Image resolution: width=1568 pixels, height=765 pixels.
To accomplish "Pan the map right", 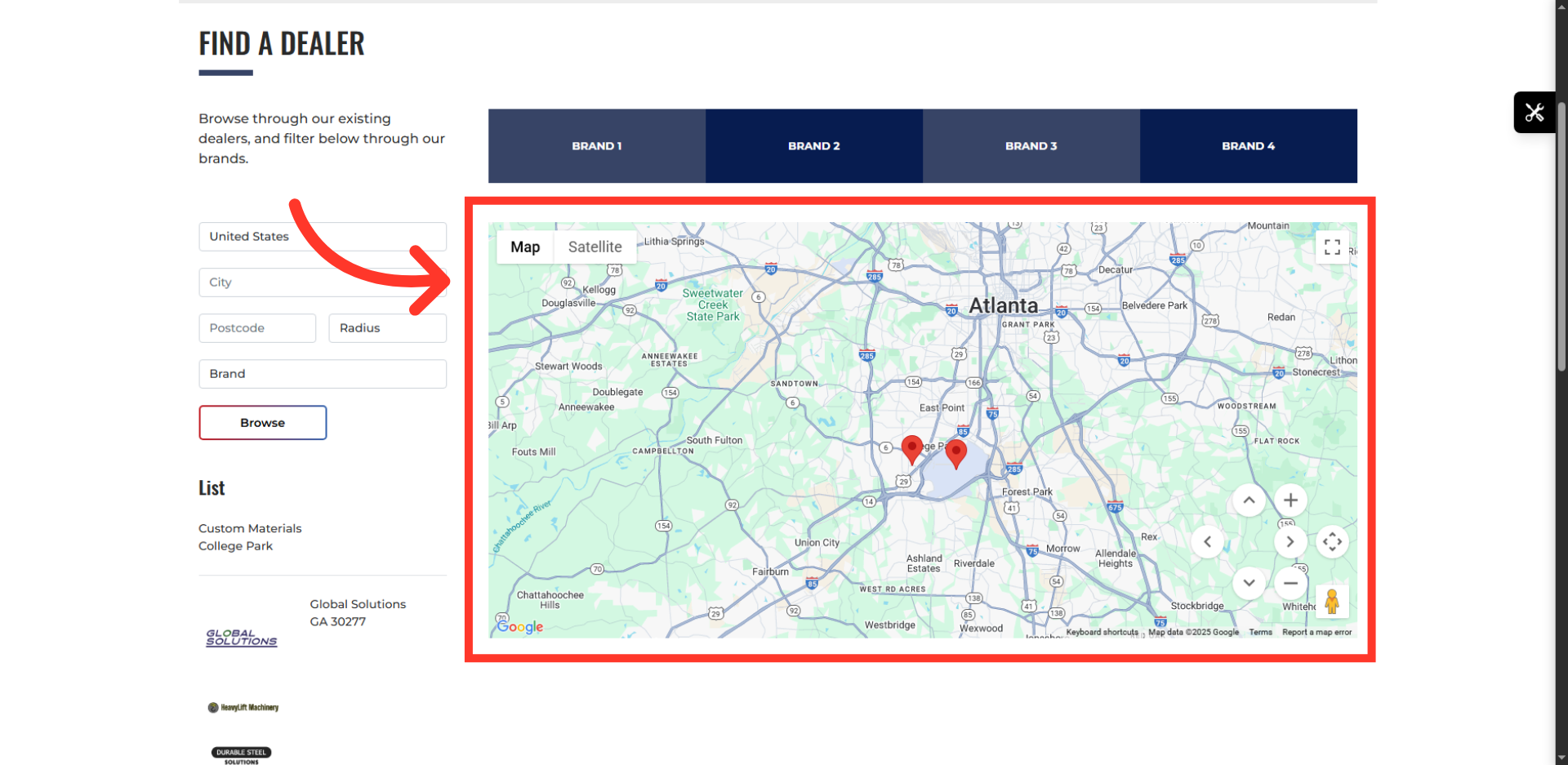I will coord(1290,541).
